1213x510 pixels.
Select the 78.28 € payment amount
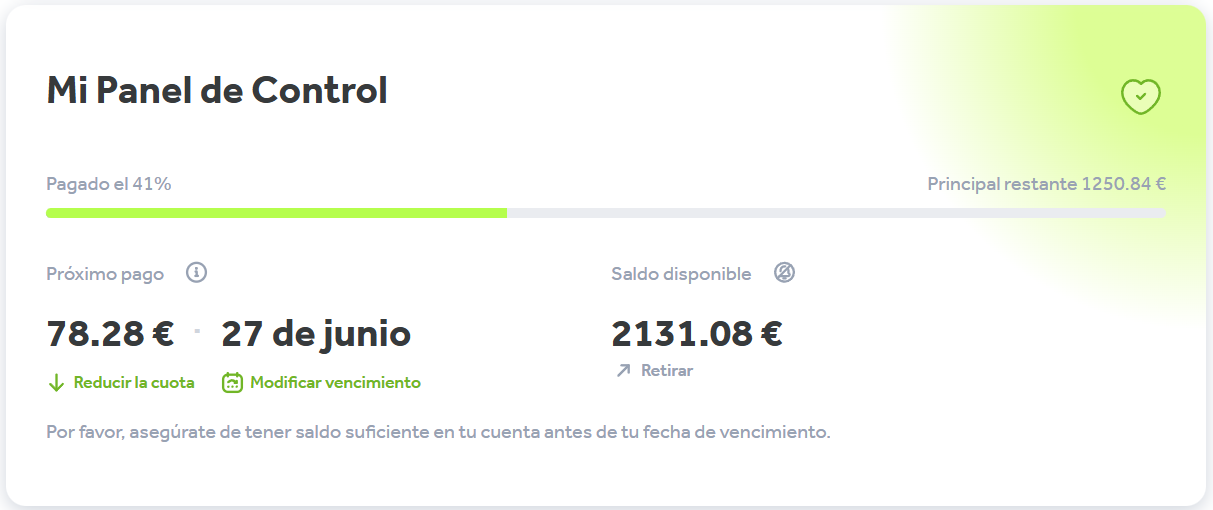111,334
